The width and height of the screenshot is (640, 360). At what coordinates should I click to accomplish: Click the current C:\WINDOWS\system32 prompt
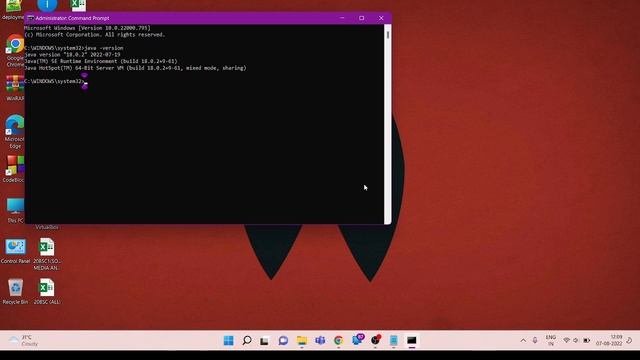click(x=55, y=81)
